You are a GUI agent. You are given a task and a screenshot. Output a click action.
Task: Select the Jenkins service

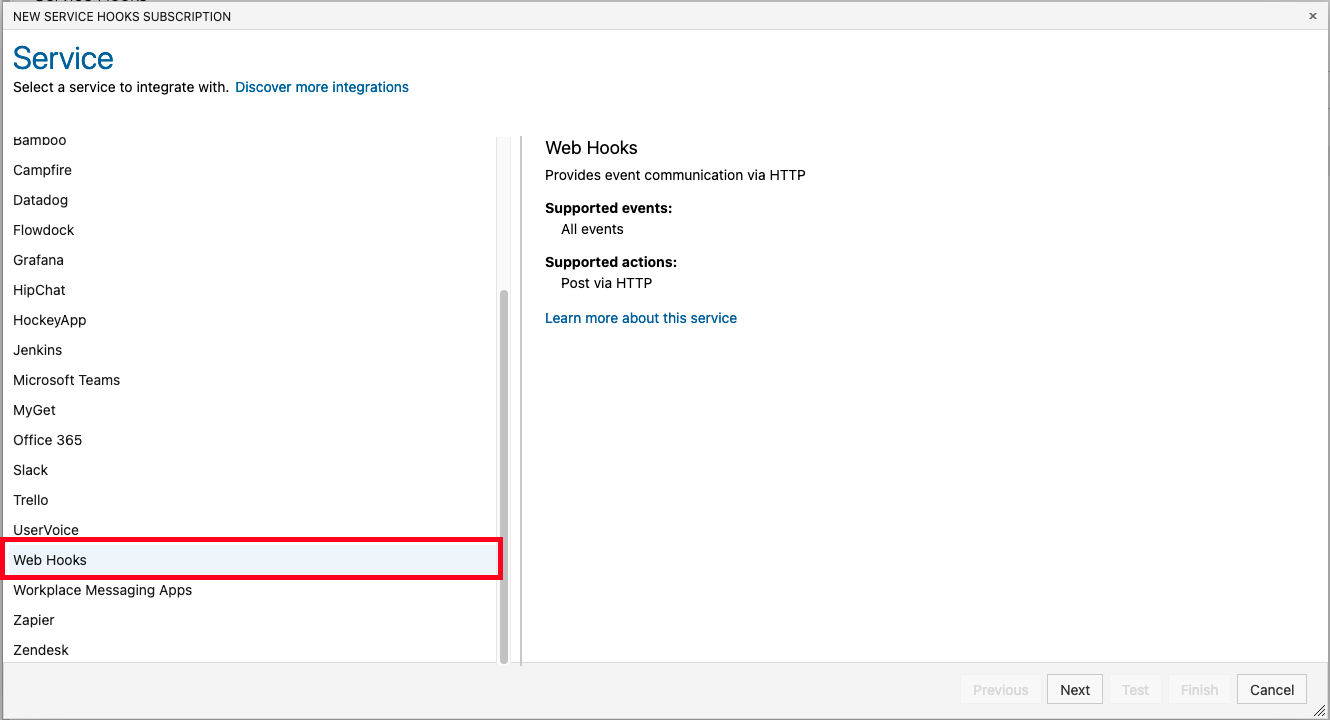point(250,350)
